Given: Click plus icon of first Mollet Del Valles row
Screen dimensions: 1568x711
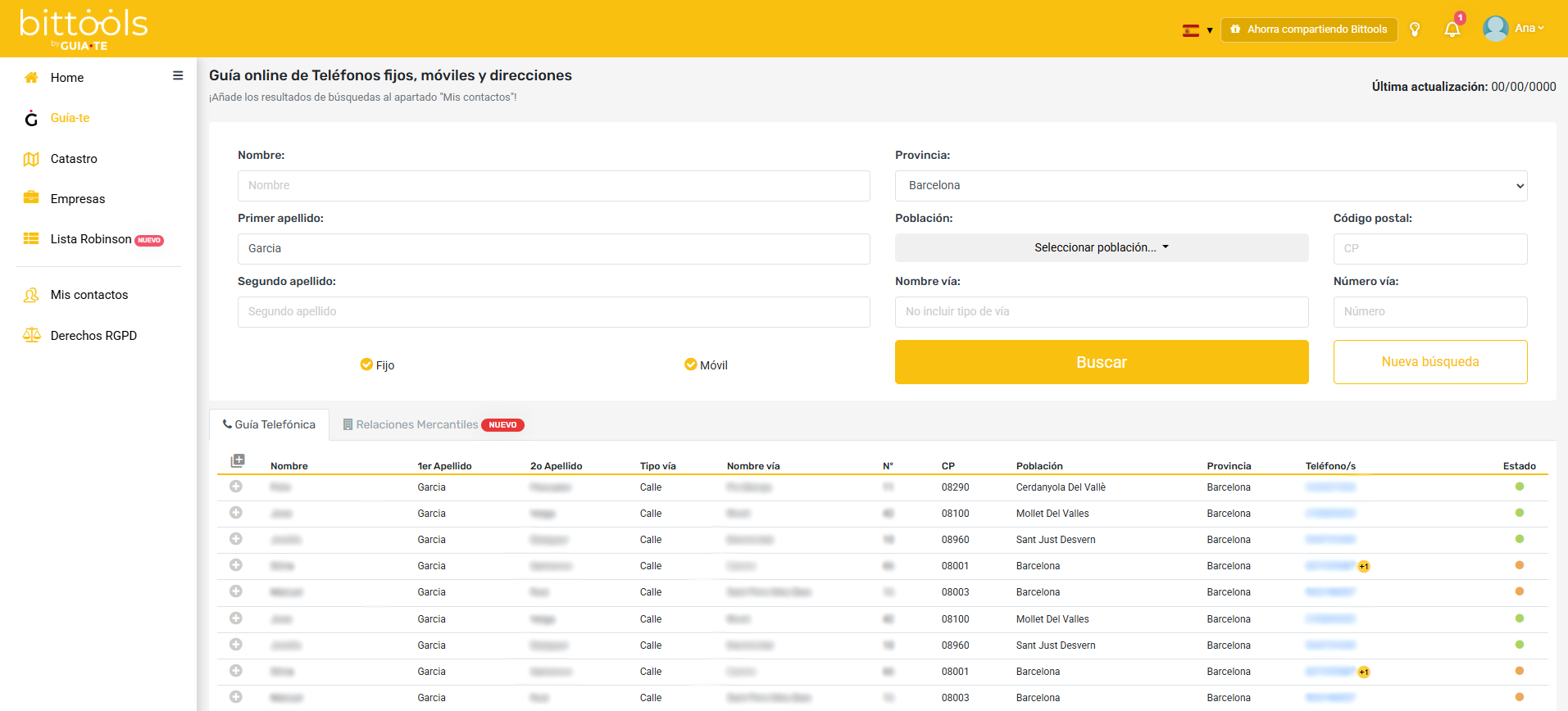Looking at the screenshot, I should click(236, 513).
